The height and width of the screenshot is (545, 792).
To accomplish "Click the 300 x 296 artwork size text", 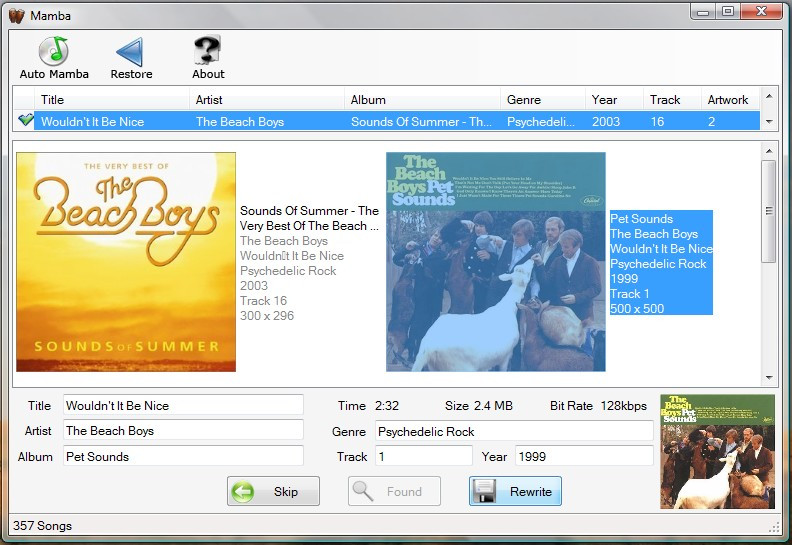I will [x=267, y=316].
